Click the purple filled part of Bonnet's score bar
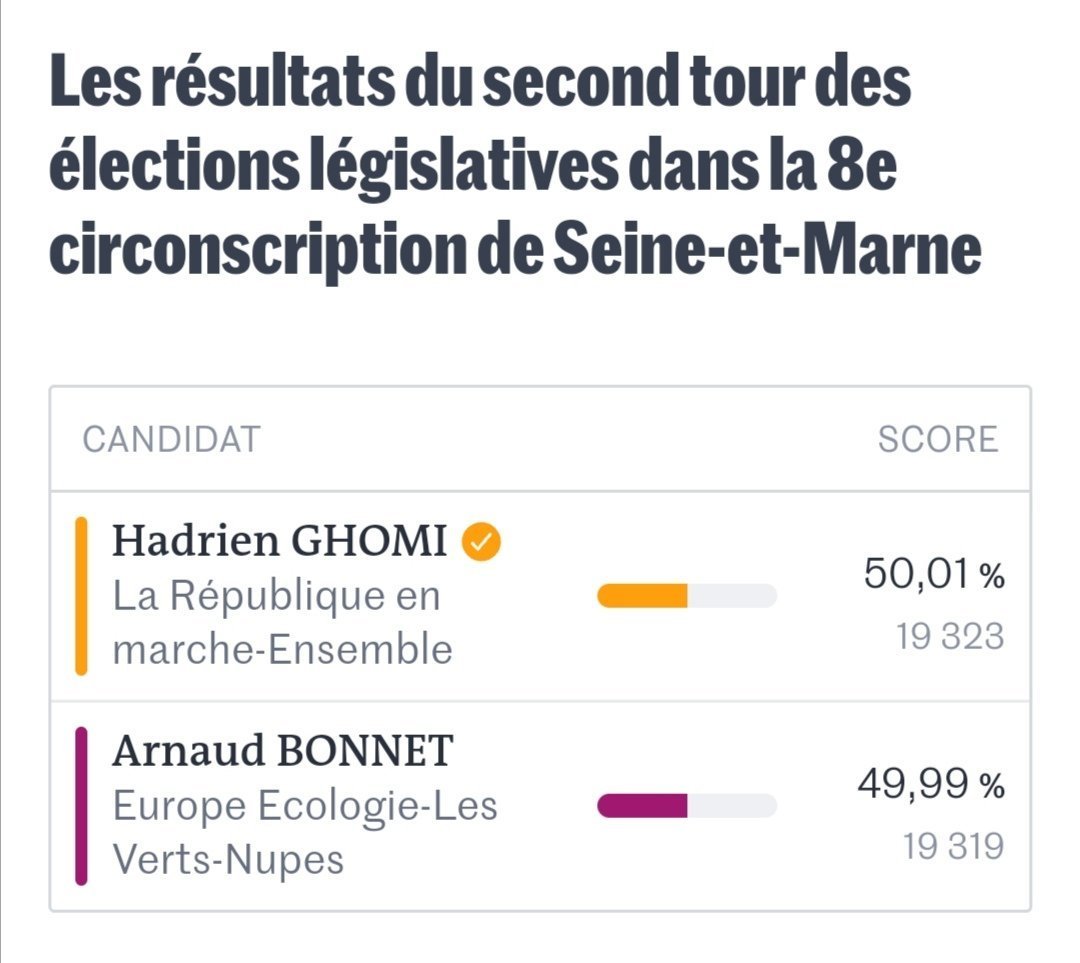This screenshot has height=963, width=1080. click(x=642, y=806)
